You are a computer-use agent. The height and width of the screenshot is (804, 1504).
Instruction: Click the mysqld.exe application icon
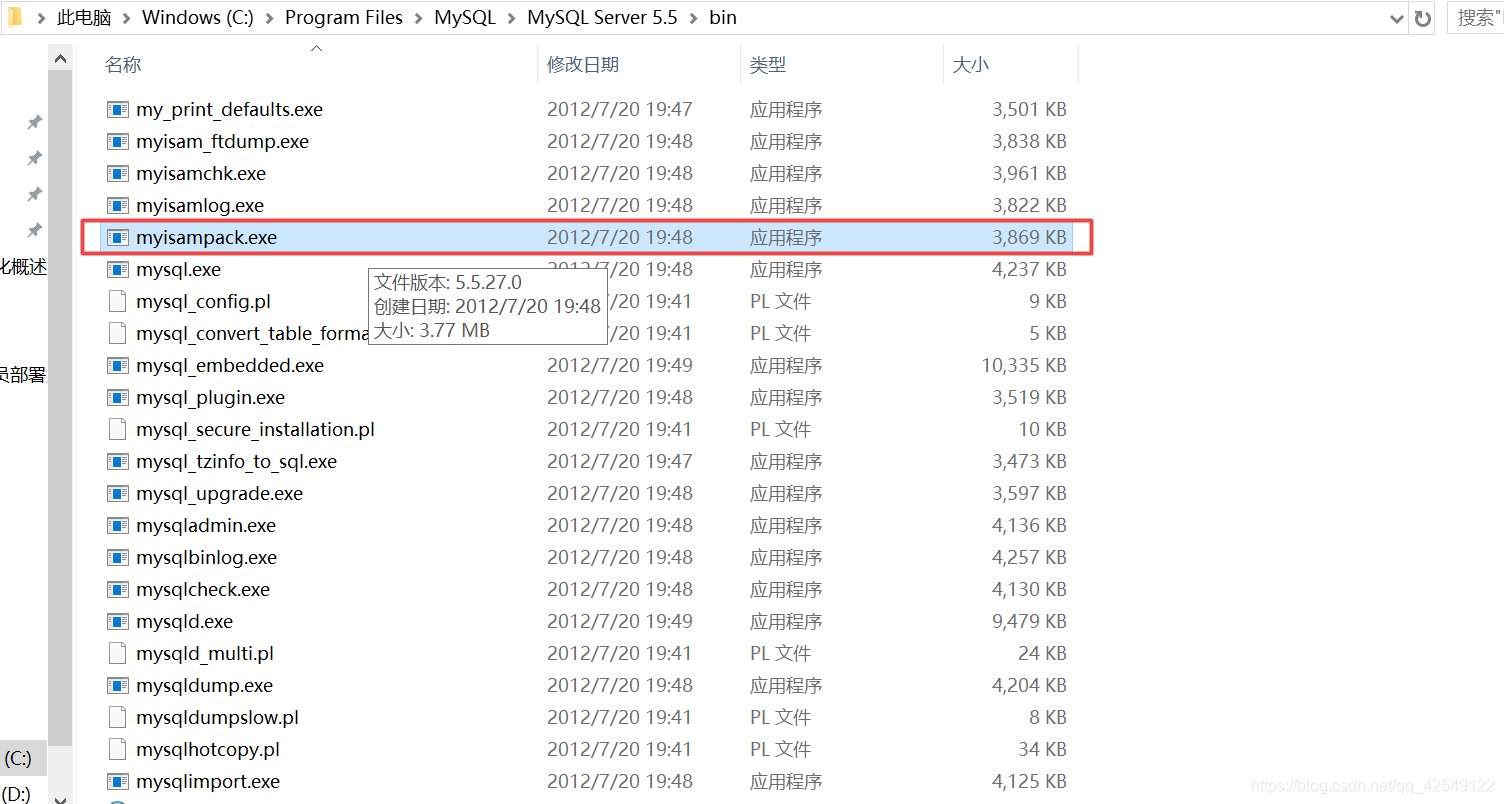pos(118,622)
